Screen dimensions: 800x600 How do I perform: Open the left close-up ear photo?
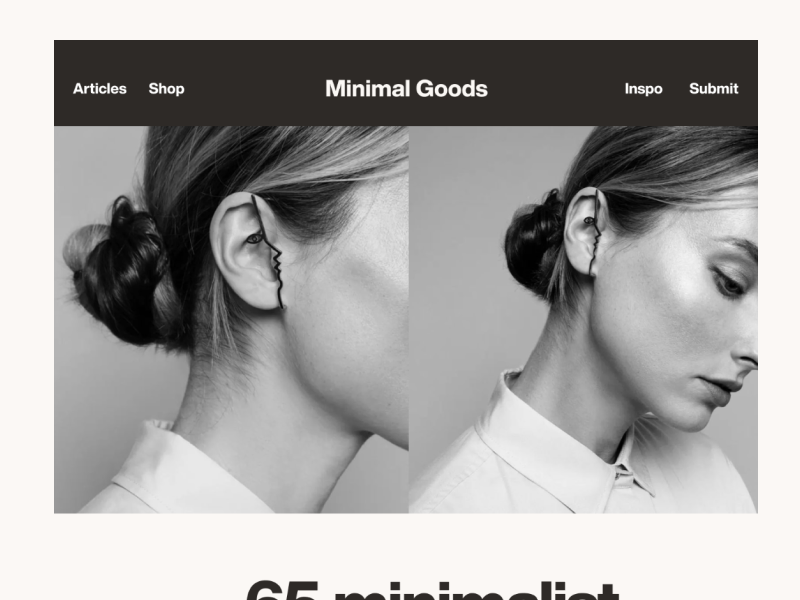[231, 319]
